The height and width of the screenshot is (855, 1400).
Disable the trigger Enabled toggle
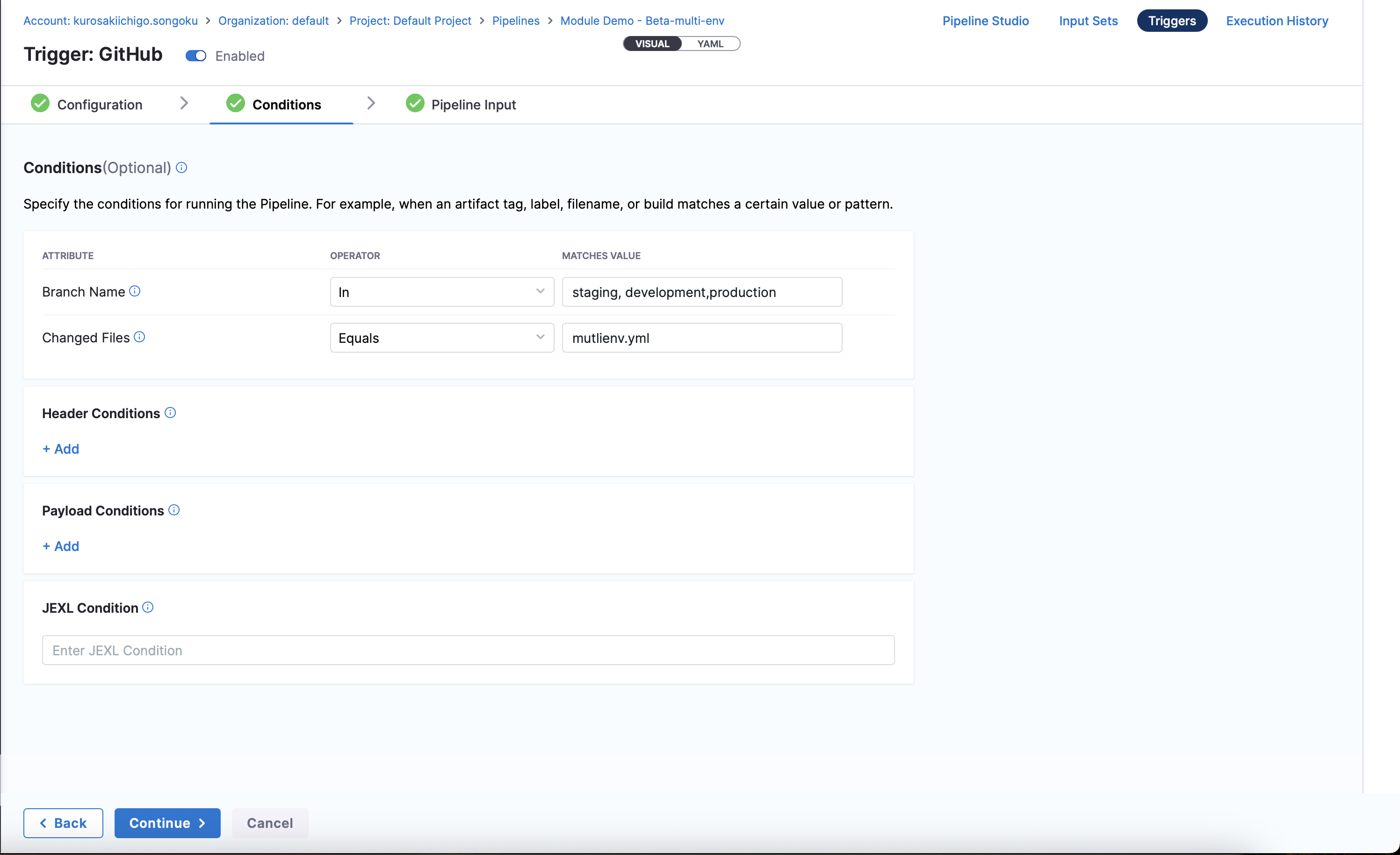[x=196, y=56]
